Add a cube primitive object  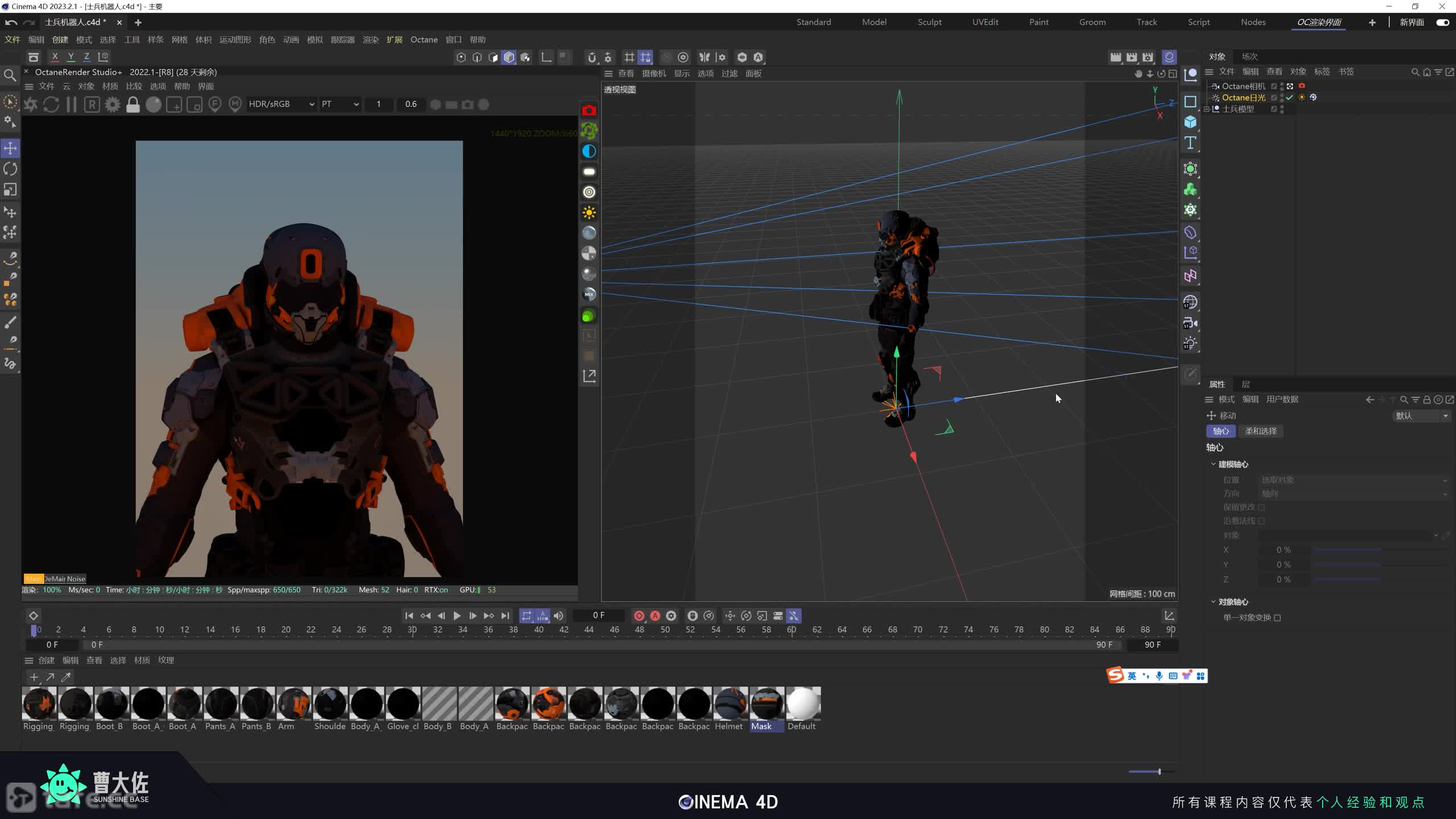coord(1190,122)
